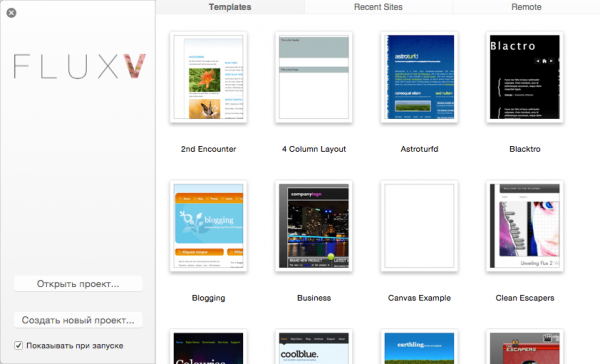Switch to the Remote tab
600x364 pixels.
click(x=526, y=7)
